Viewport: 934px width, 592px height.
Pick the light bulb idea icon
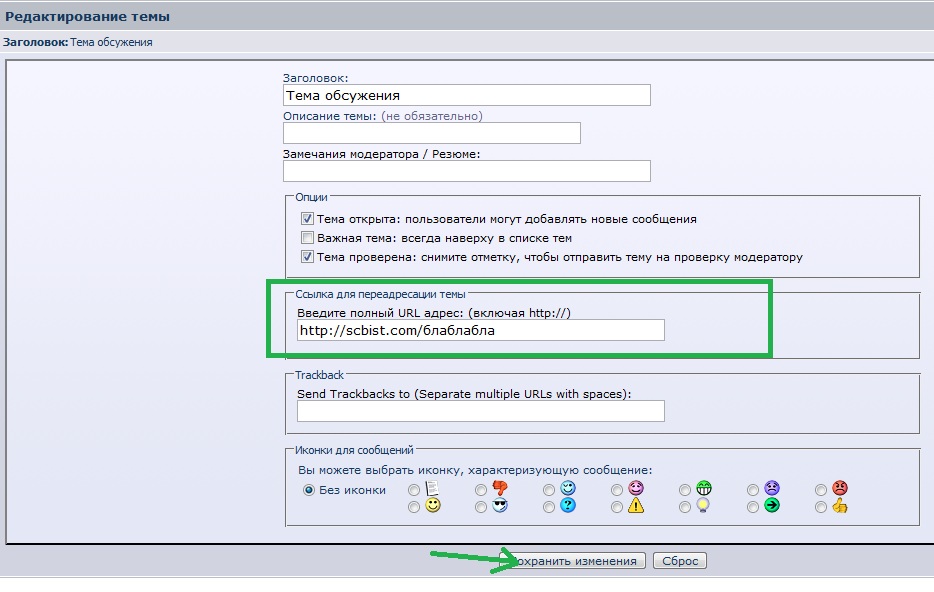point(685,508)
